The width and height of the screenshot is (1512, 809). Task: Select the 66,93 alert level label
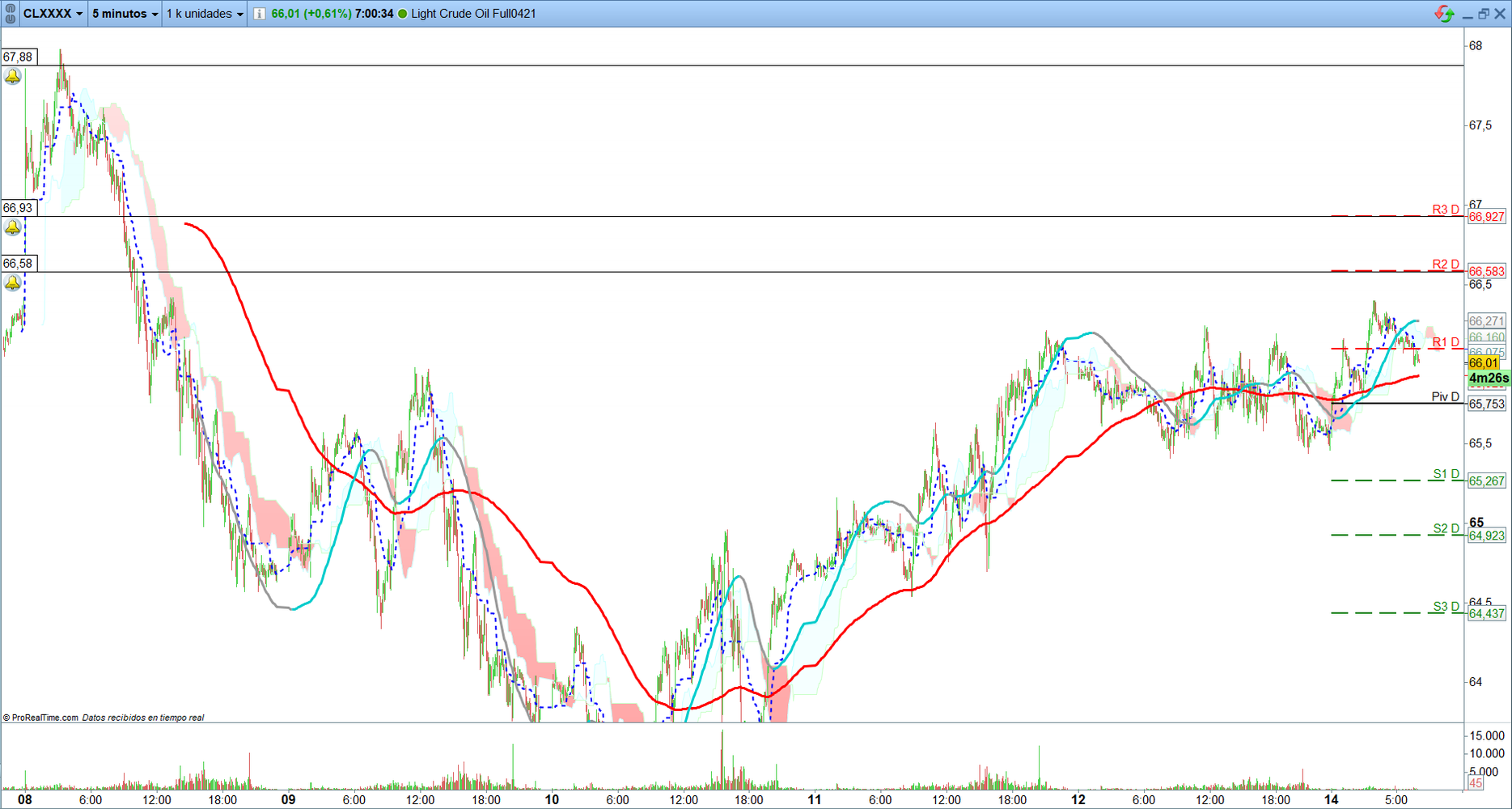pos(19,208)
